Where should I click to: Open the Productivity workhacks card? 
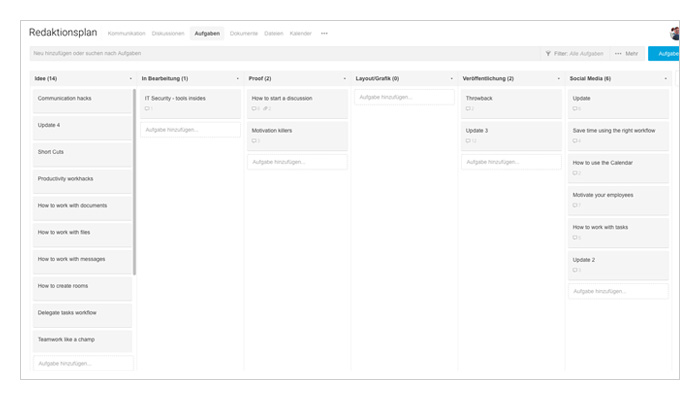[x=82, y=181]
